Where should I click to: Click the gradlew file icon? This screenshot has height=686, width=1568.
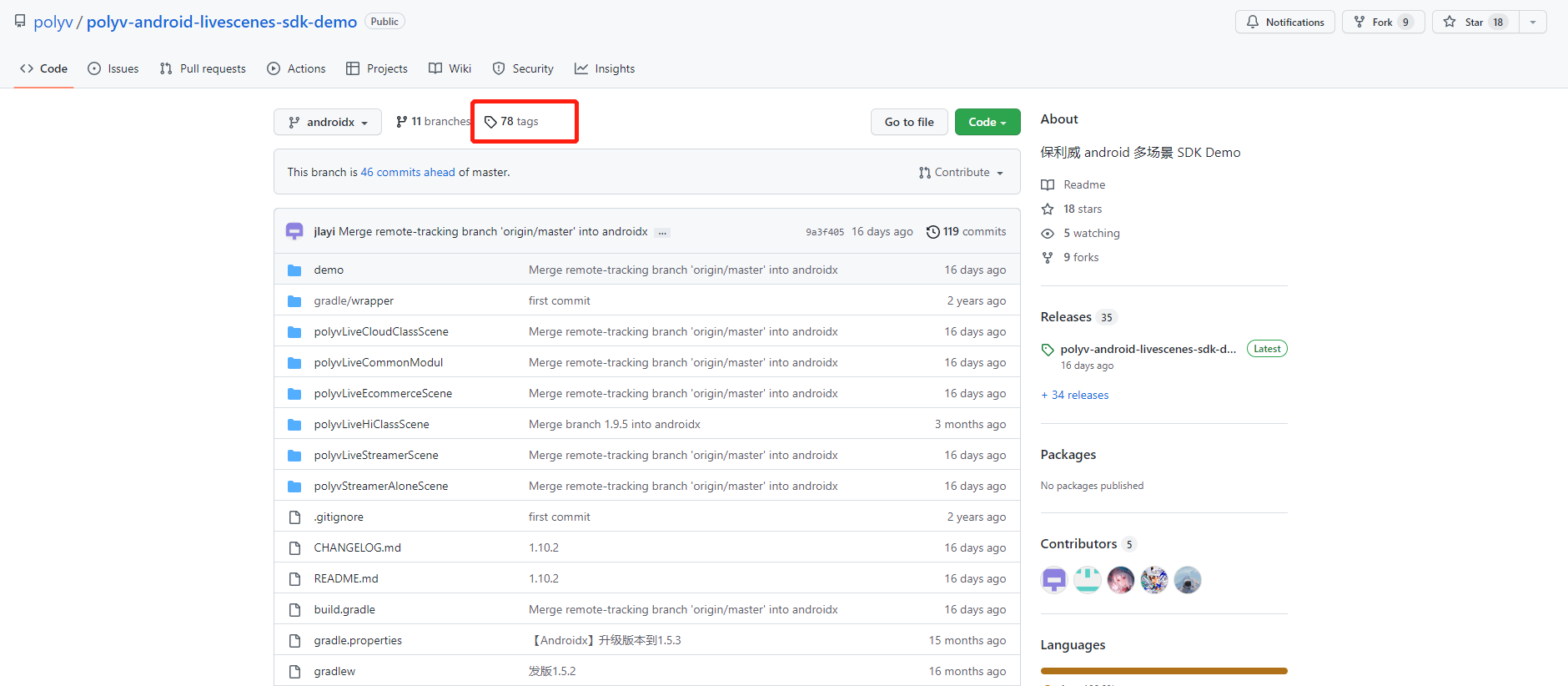(294, 671)
